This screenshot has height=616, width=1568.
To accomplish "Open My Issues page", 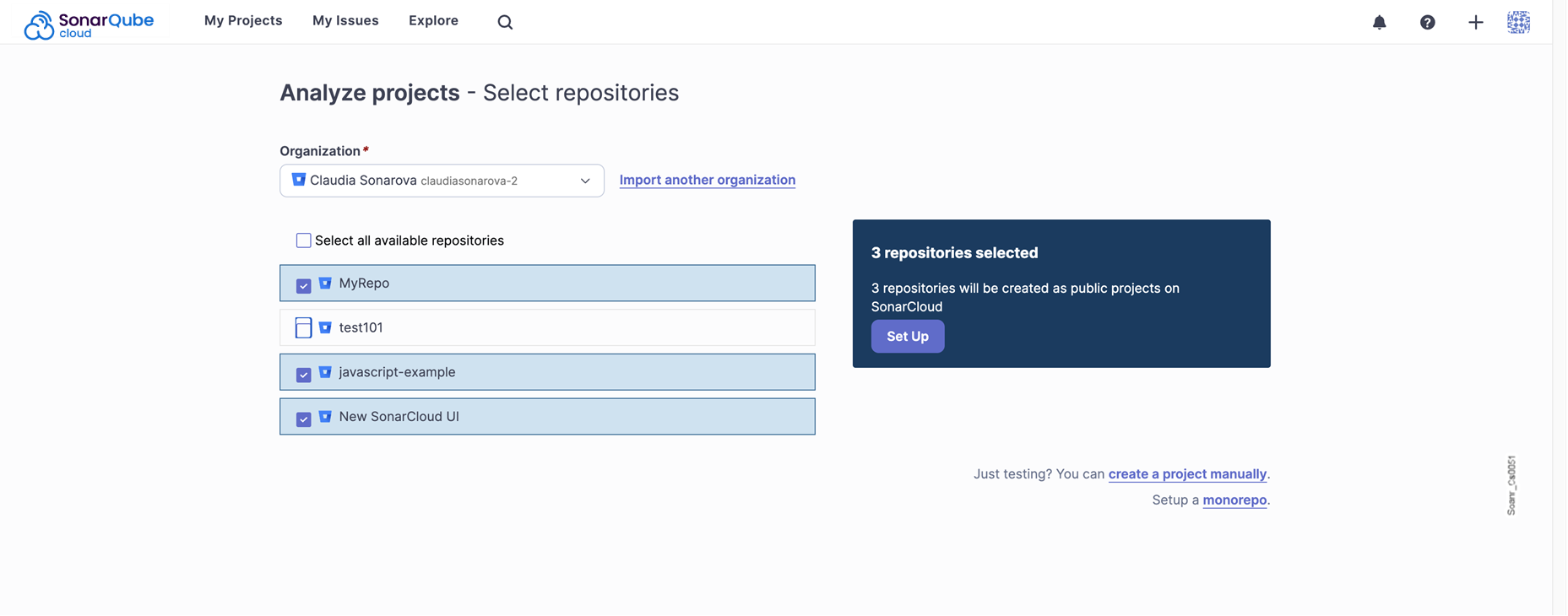I will pyautogui.click(x=345, y=20).
